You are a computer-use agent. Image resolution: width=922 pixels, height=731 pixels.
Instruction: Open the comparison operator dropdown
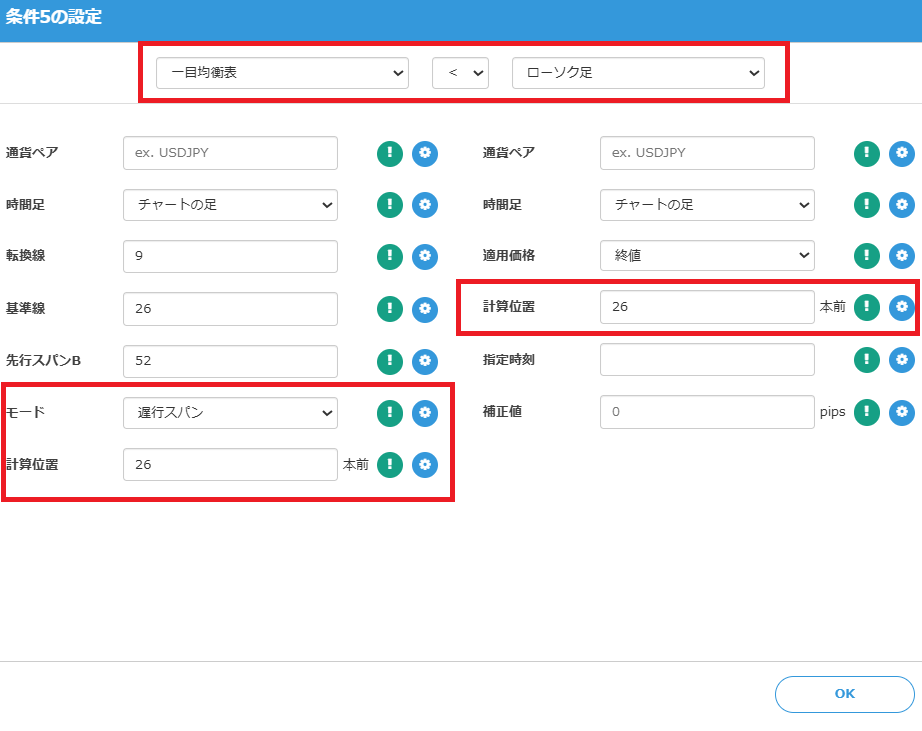(460, 73)
